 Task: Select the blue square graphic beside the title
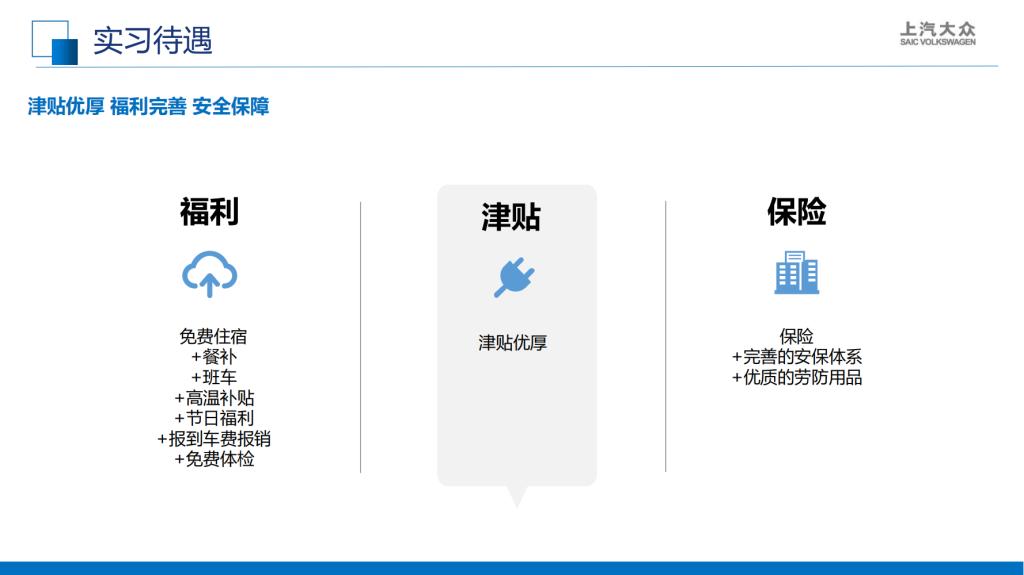click(x=56, y=42)
